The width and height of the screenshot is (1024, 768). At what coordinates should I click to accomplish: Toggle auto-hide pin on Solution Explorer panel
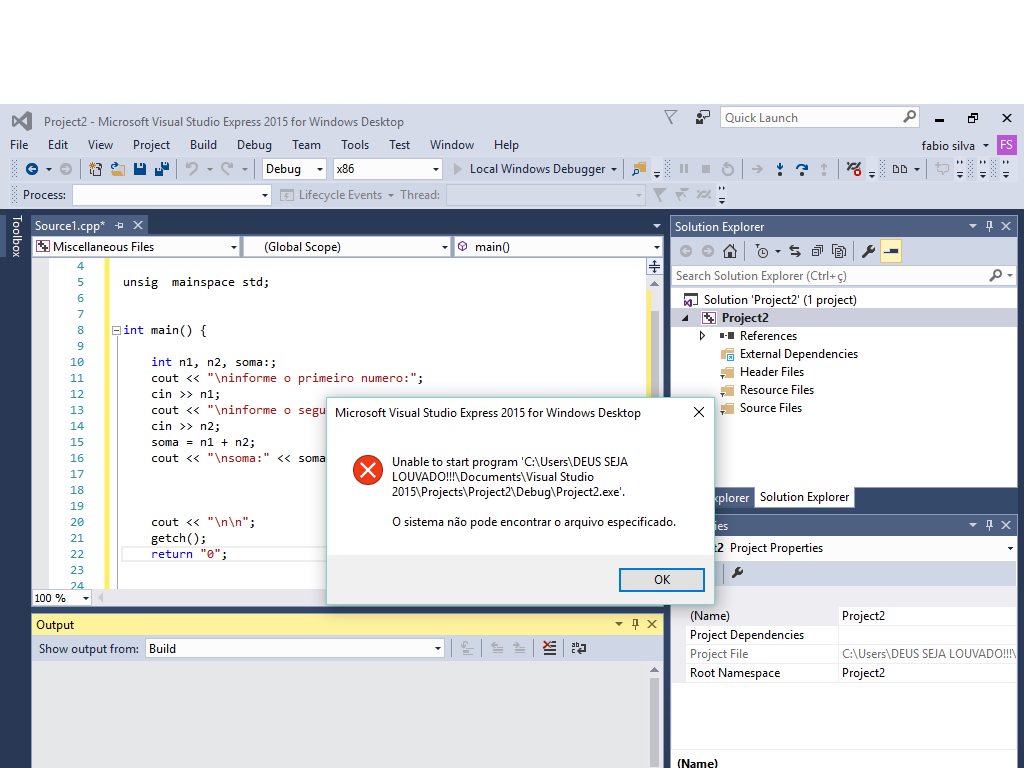pos(989,226)
